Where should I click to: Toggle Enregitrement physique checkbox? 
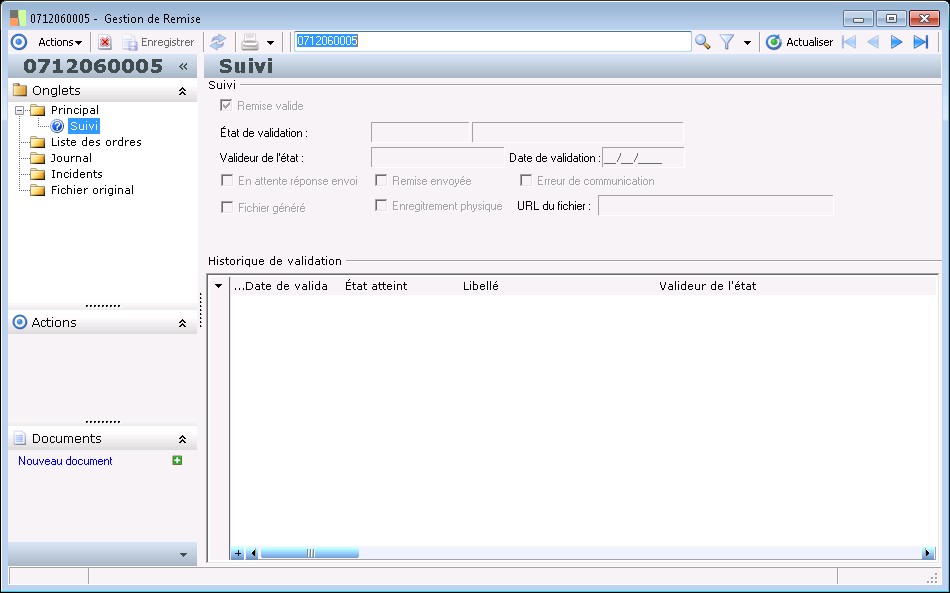coord(381,206)
